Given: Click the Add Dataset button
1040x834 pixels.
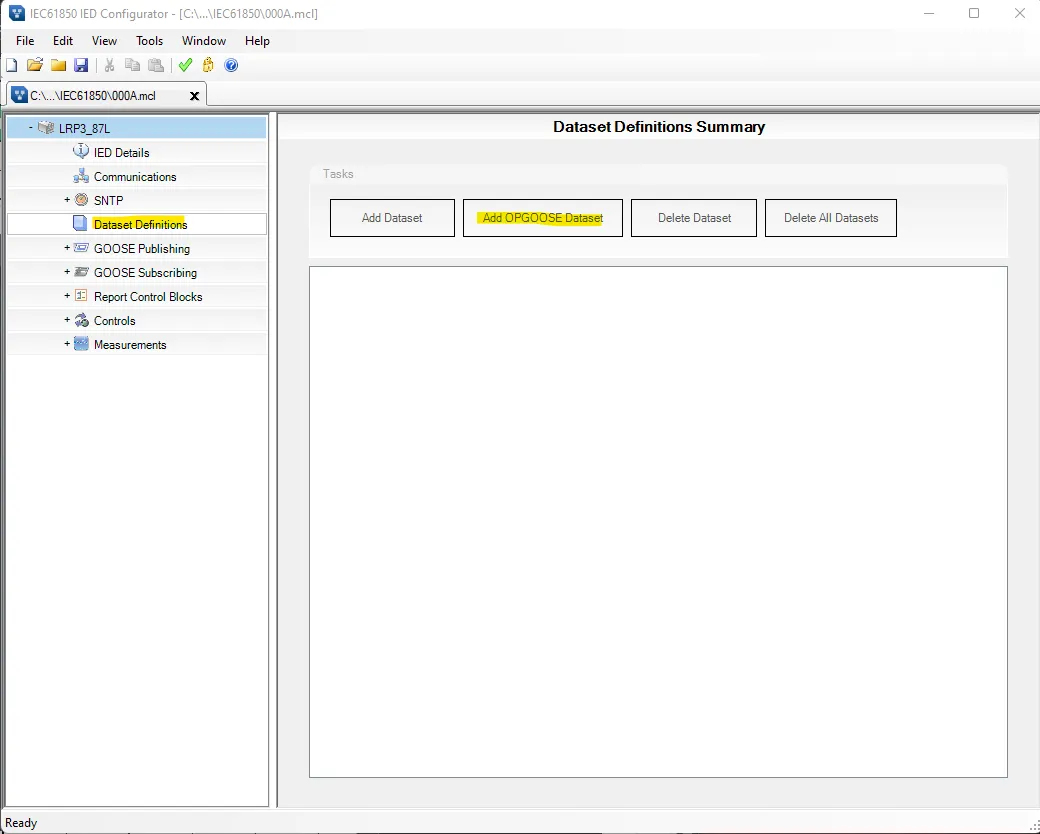Looking at the screenshot, I should click(x=392, y=218).
